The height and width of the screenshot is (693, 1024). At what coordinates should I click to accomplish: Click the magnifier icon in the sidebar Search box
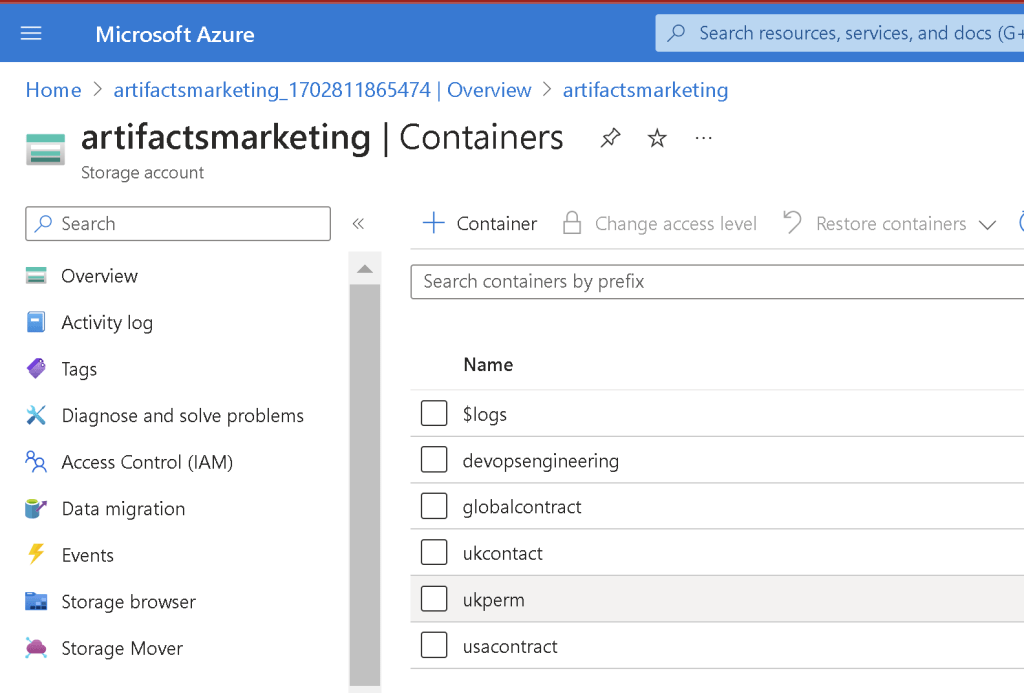[x=43, y=223]
